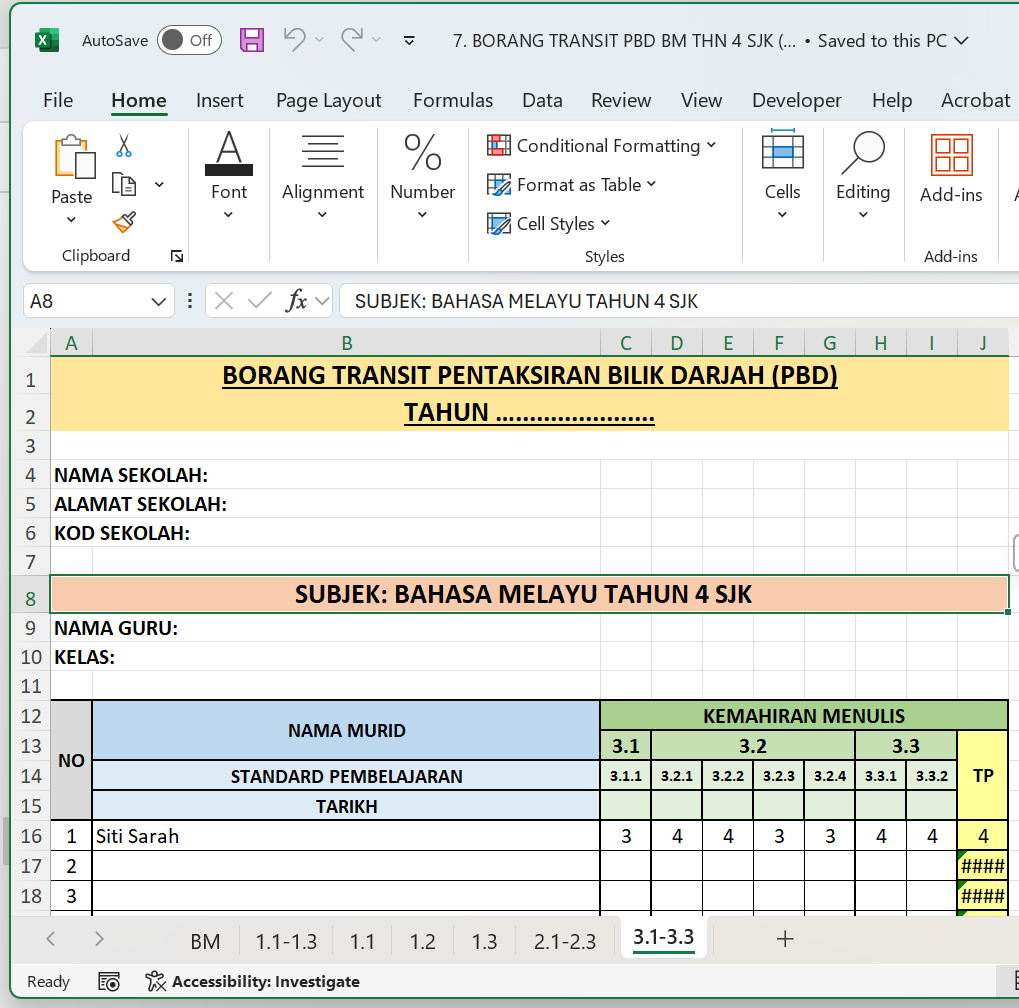Open the Copy options dropdown arrow
This screenshot has height=1008, width=1019.
click(159, 185)
